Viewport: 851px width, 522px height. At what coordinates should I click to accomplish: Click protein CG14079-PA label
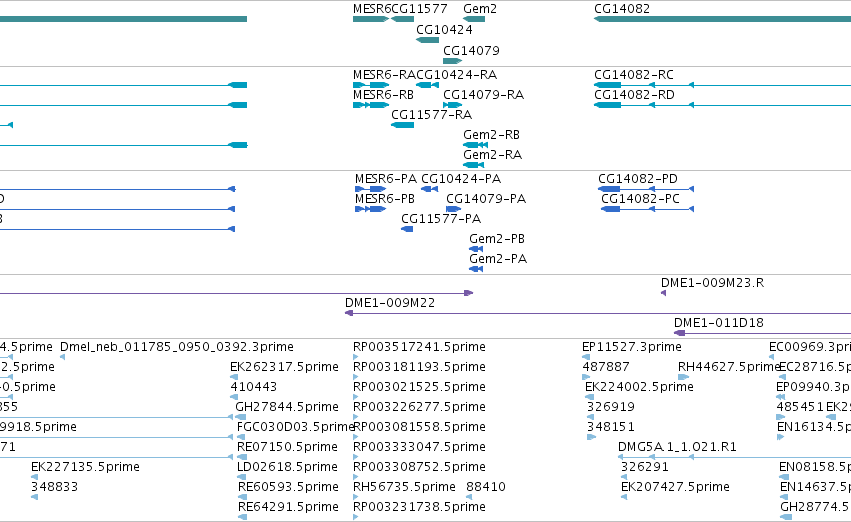[x=486, y=199]
